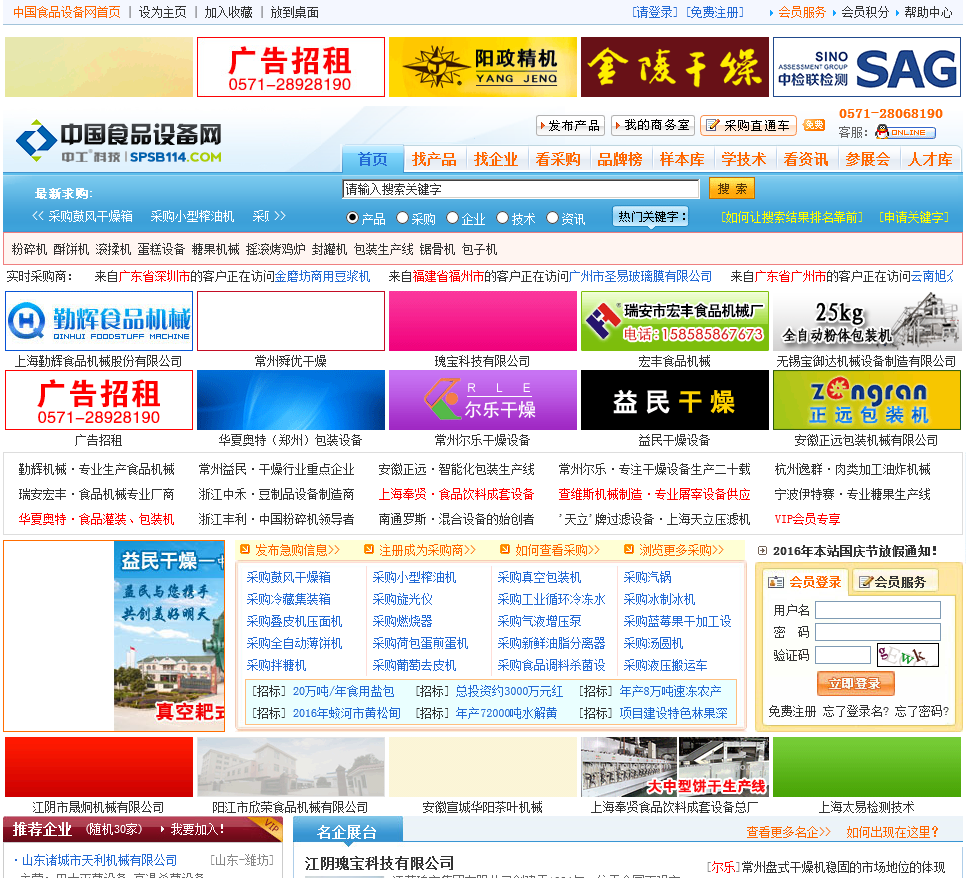Open the 首页 navigation tab
Screen dimensions: 966x878
373,160
